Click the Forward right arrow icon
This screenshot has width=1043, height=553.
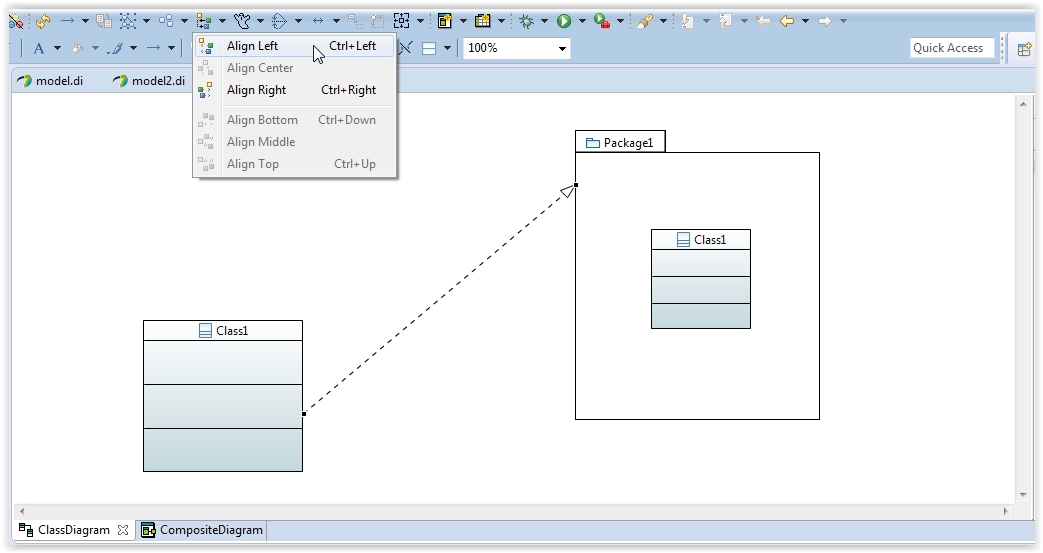click(x=825, y=21)
